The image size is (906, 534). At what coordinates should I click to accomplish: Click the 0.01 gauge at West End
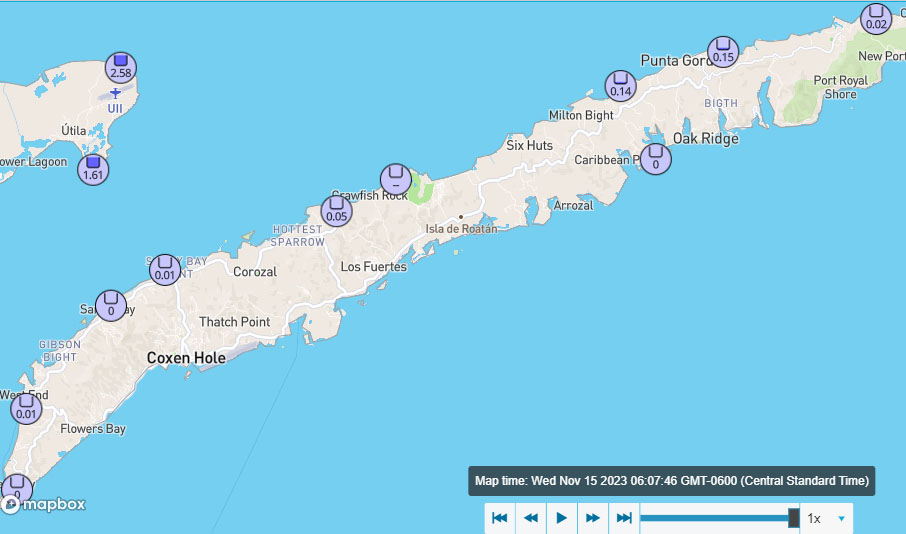[26, 408]
